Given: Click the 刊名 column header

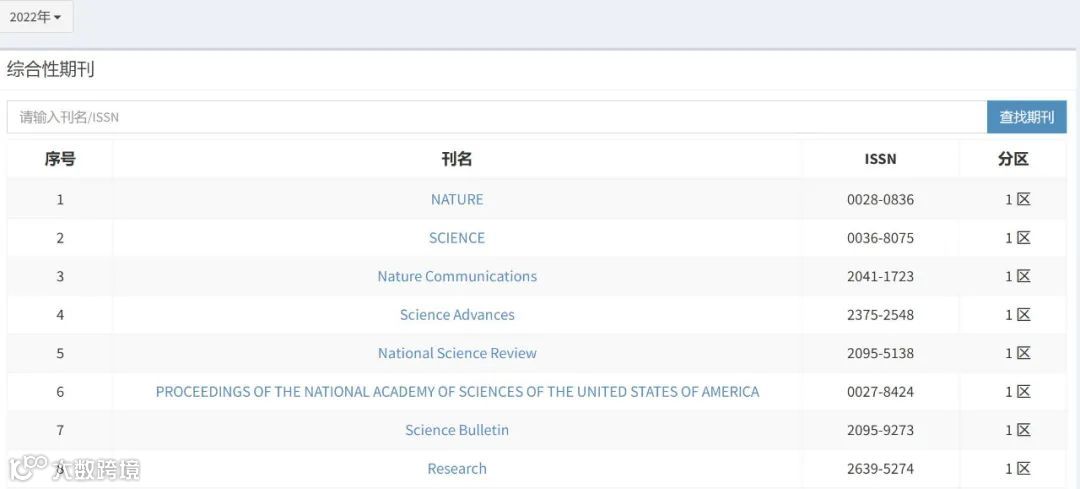Looking at the screenshot, I should pyautogui.click(x=457, y=159).
